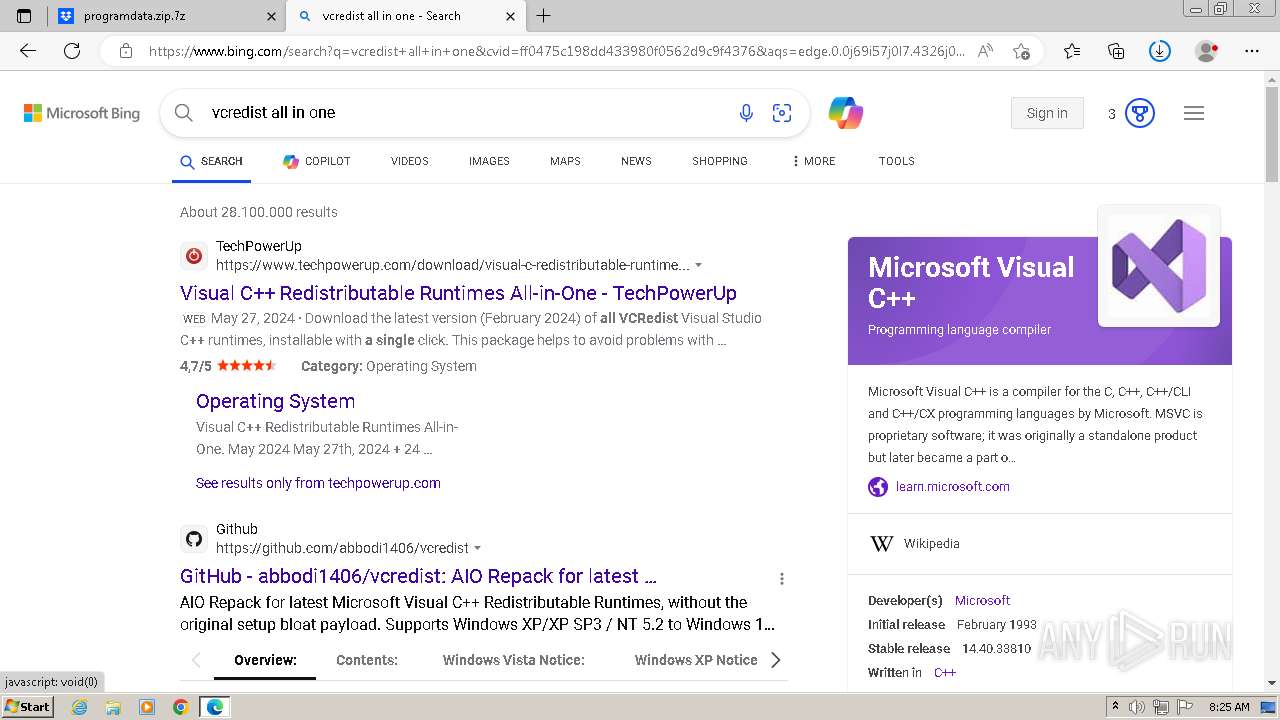The height and width of the screenshot is (720, 1280).
Task: Click the search magnifier icon in box
Action: tap(183, 113)
